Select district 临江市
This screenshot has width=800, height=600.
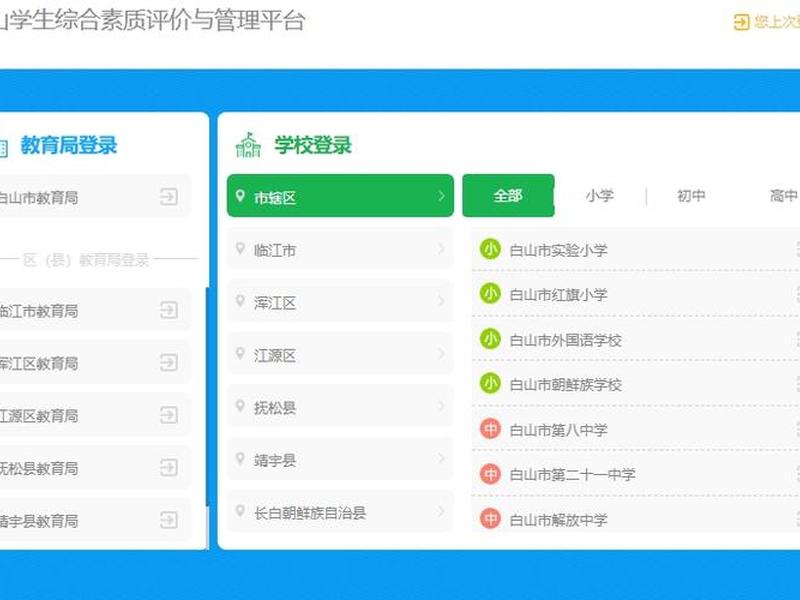[x=340, y=249]
